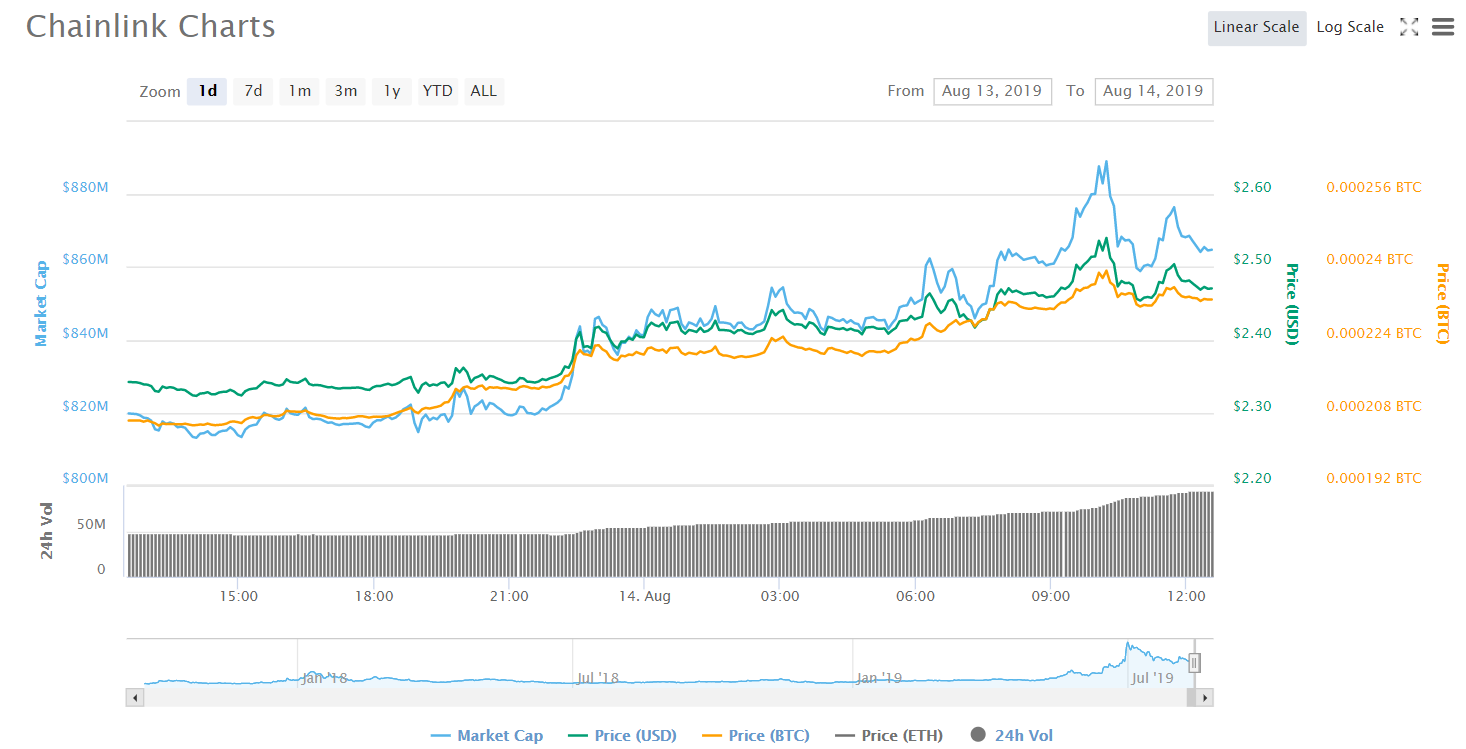Click the Jul '18 navigator label
This screenshot has width=1466, height=749.
tap(599, 678)
